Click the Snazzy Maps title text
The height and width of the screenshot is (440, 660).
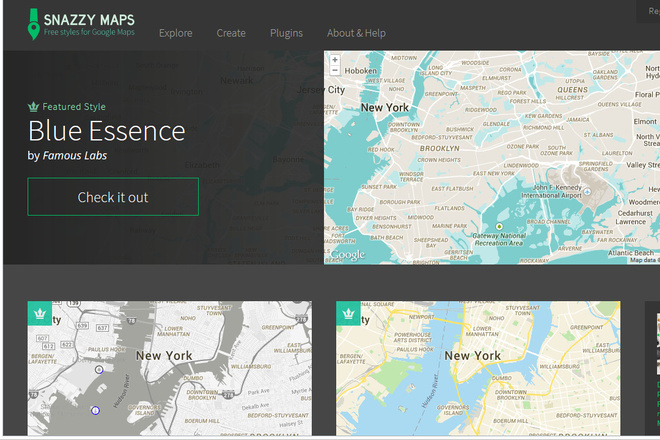point(89,20)
